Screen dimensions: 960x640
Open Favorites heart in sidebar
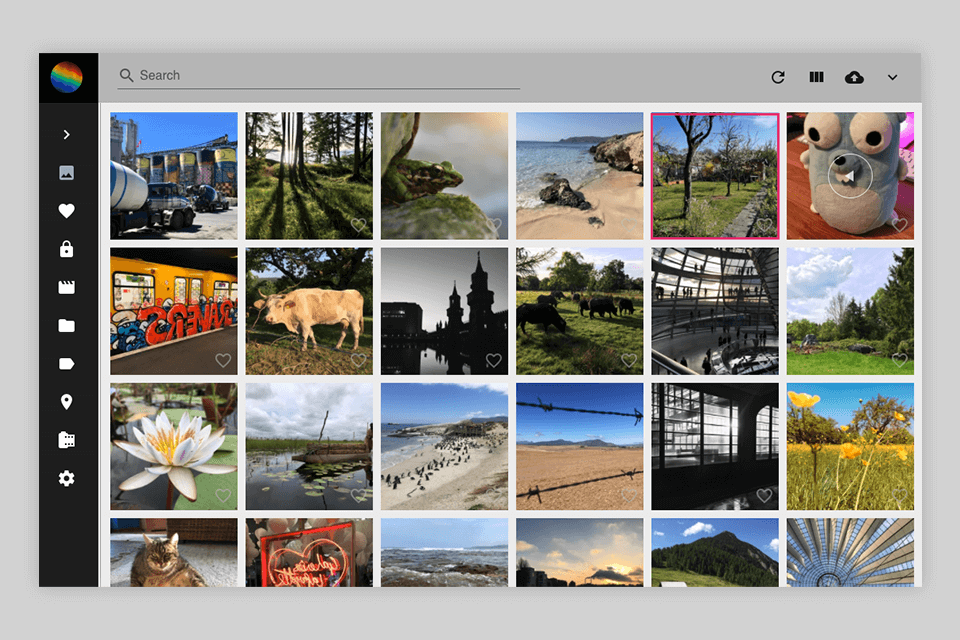tap(67, 211)
